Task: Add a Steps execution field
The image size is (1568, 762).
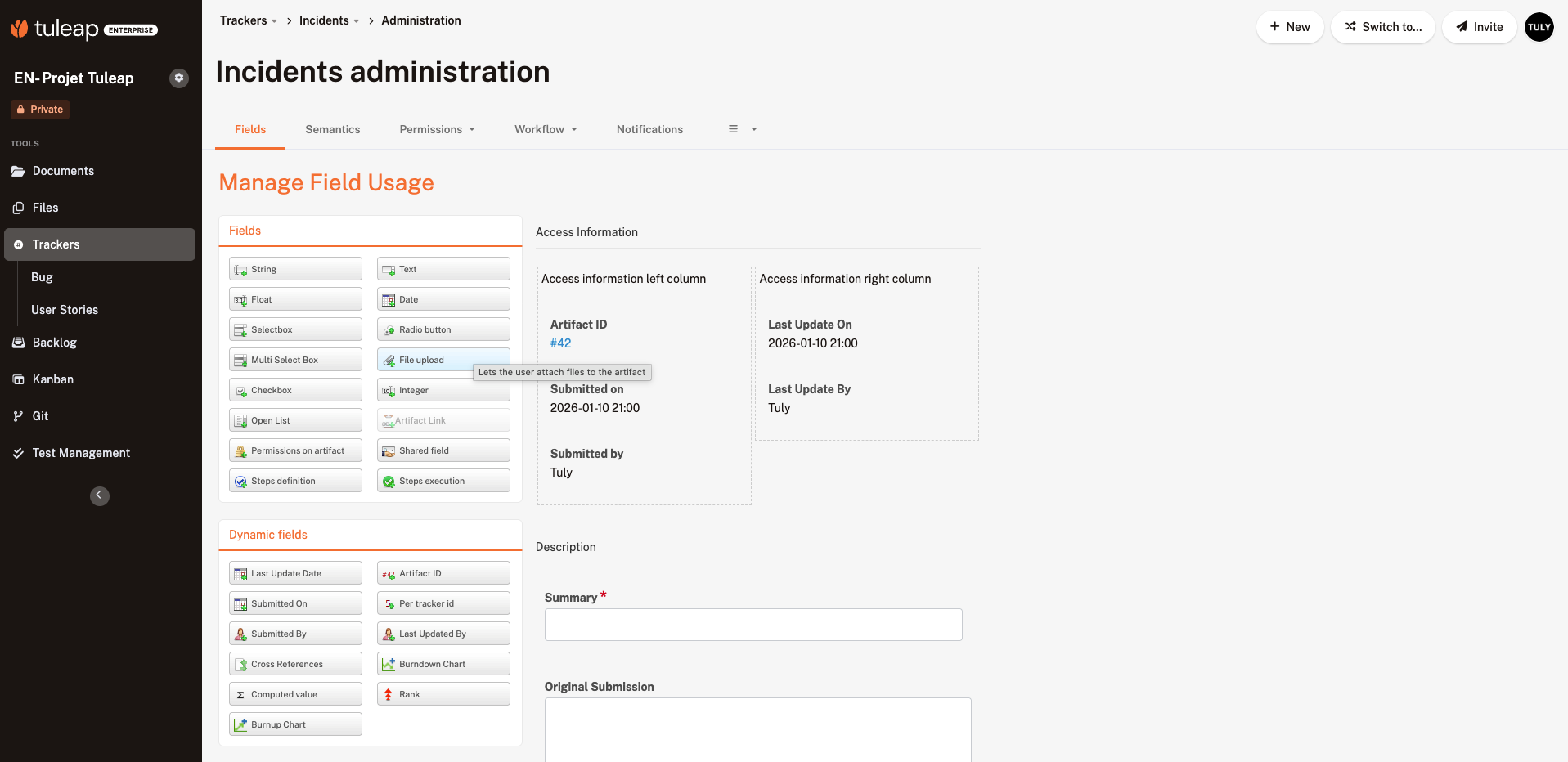Action: [x=443, y=481]
